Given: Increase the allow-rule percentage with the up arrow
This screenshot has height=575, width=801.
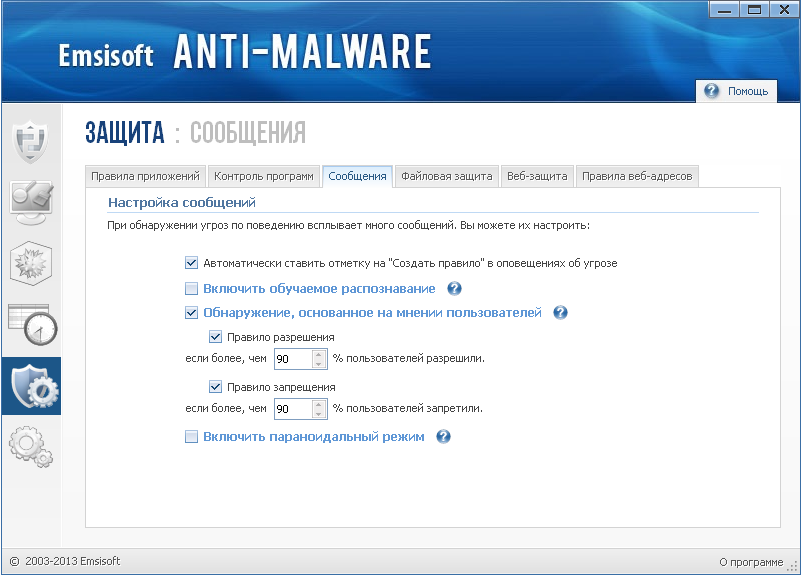Looking at the screenshot, I should click(x=319, y=354).
